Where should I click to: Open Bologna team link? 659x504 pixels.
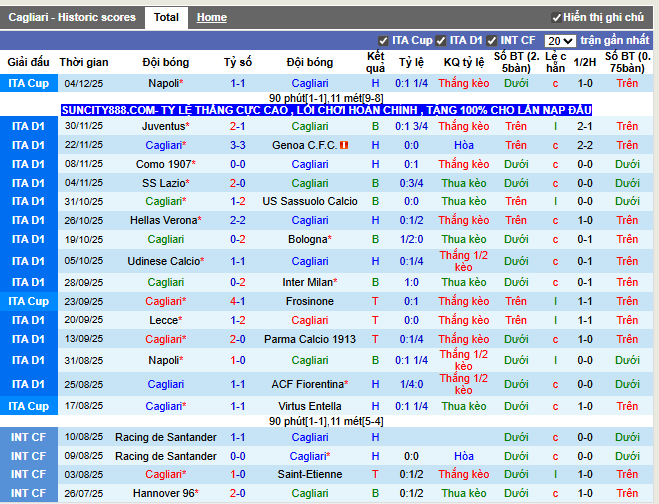[x=310, y=239]
